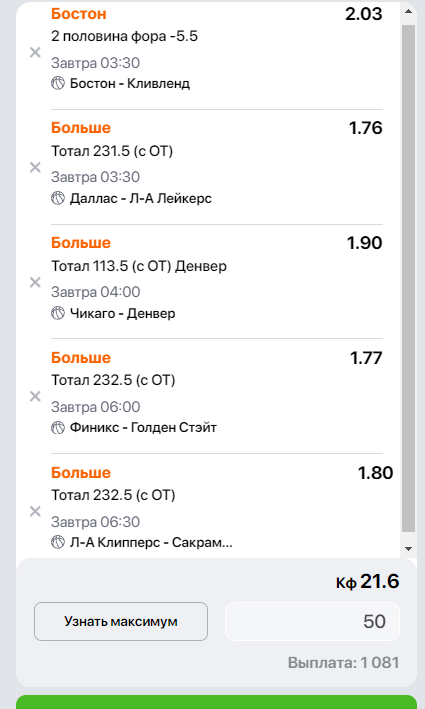
Task: Remove the Даллас - Л-А Лейкерс bet
Action: pos(35,167)
